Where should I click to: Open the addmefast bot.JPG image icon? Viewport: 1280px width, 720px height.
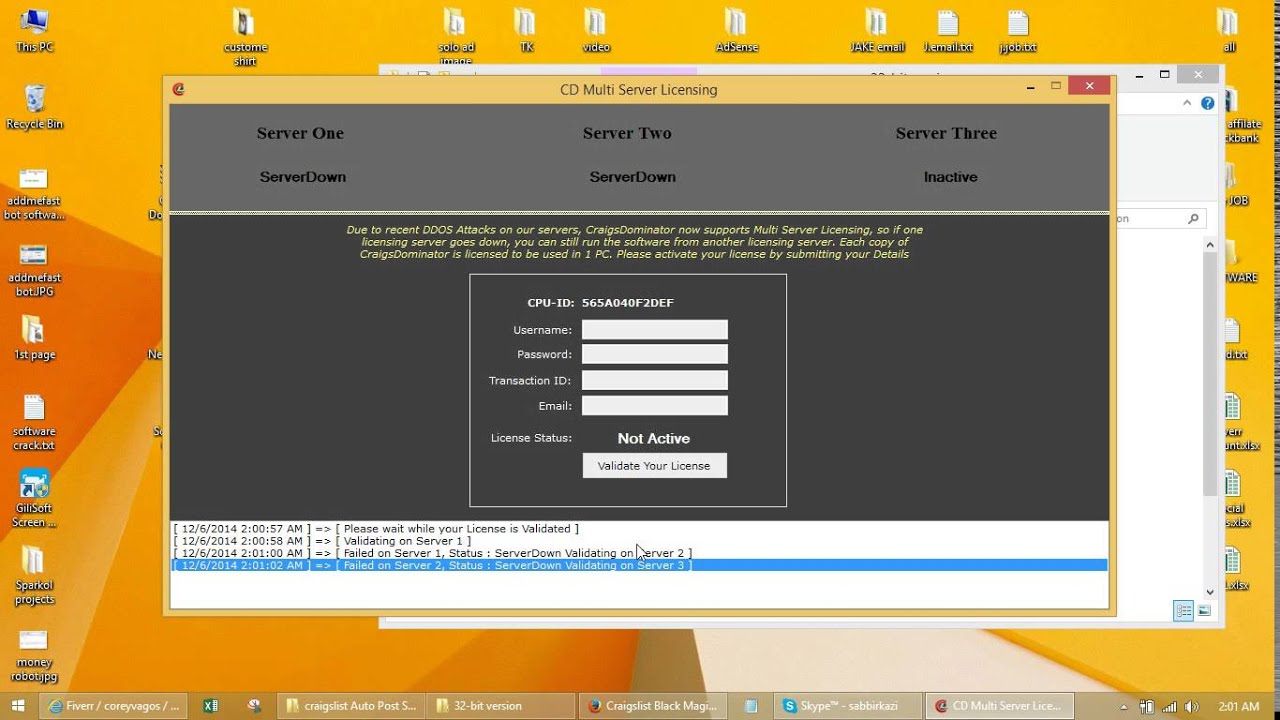click(x=34, y=270)
